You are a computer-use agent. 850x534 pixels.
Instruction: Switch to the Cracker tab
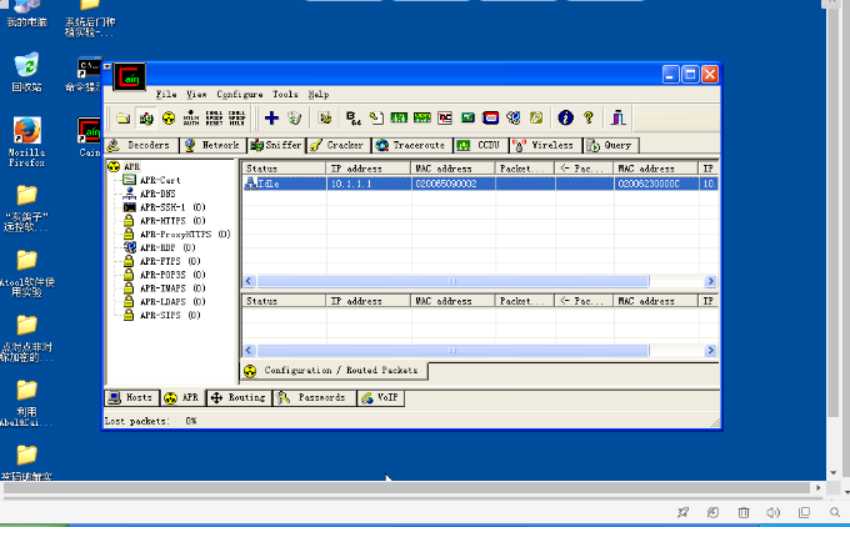click(338, 145)
